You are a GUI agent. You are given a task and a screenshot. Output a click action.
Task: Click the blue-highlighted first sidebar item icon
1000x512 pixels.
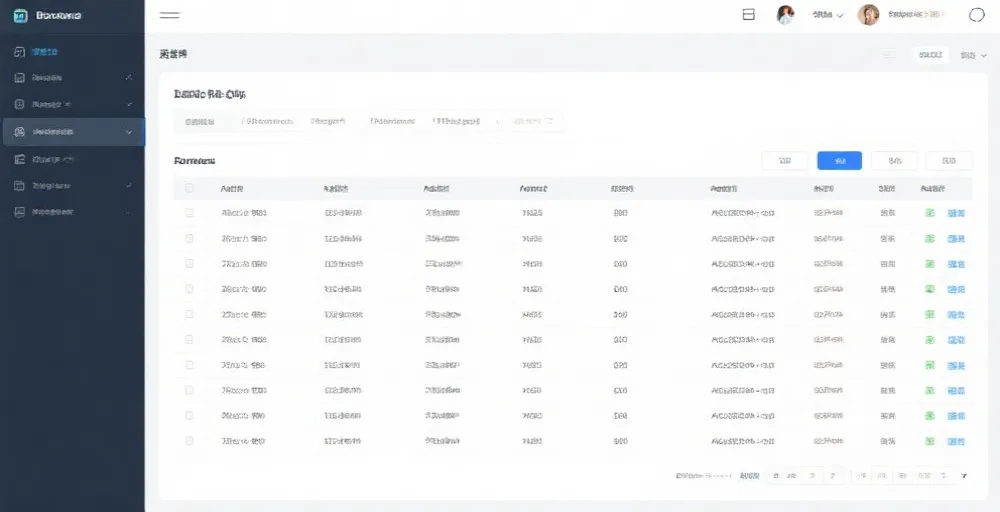[19, 51]
